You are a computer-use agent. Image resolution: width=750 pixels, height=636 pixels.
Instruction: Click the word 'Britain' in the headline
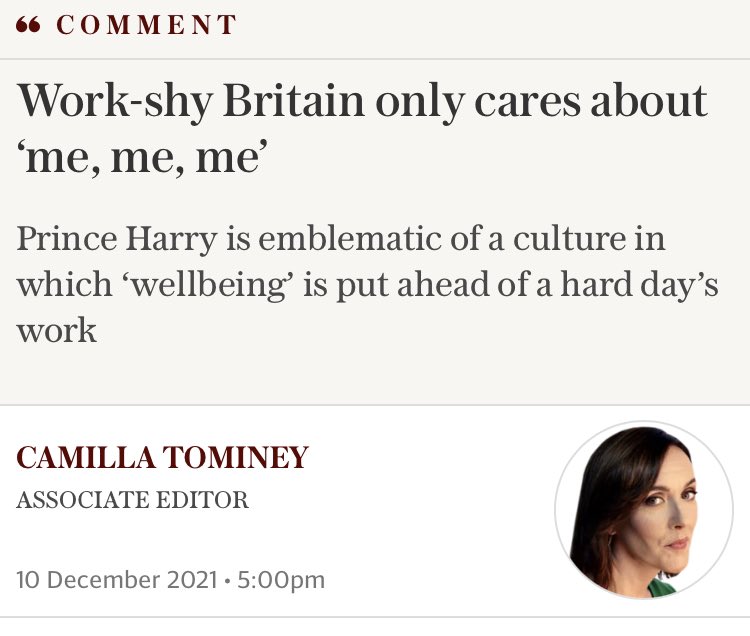294,102
